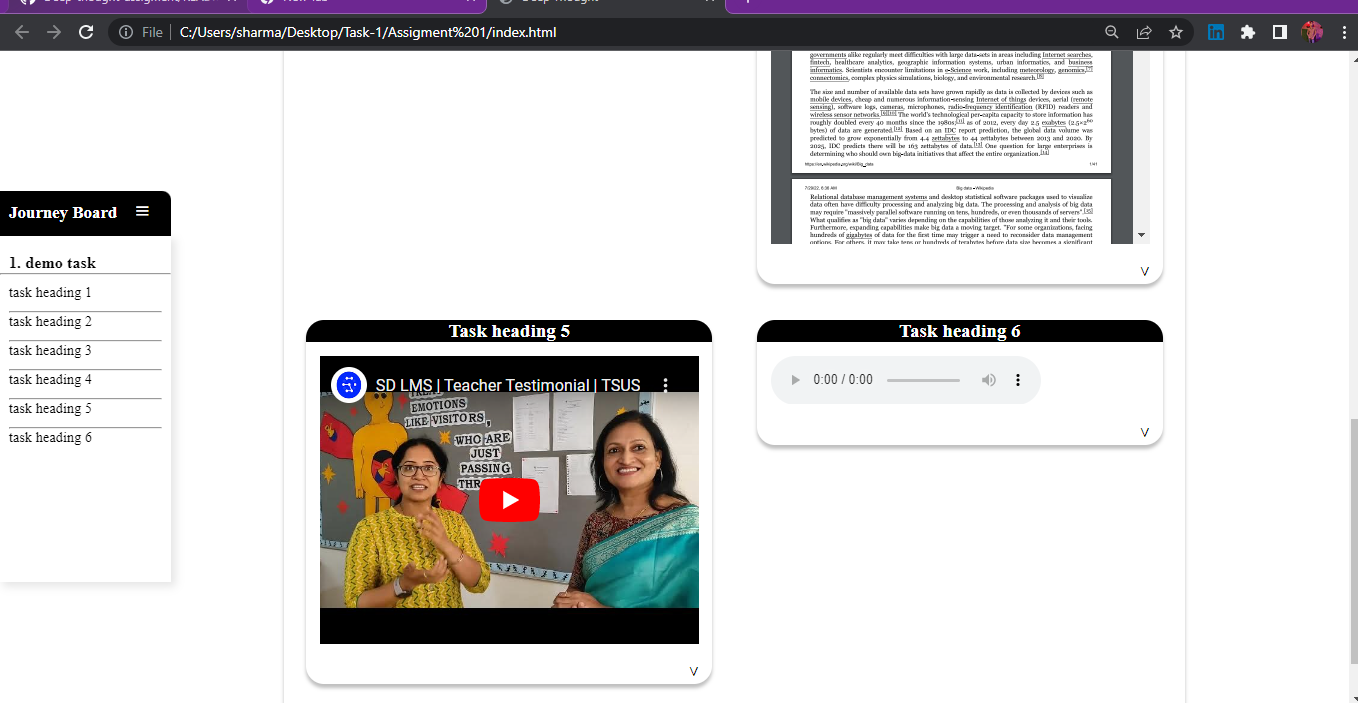
Task: Mute the audio player under Task heading 6
Action: tap(988, 379)
